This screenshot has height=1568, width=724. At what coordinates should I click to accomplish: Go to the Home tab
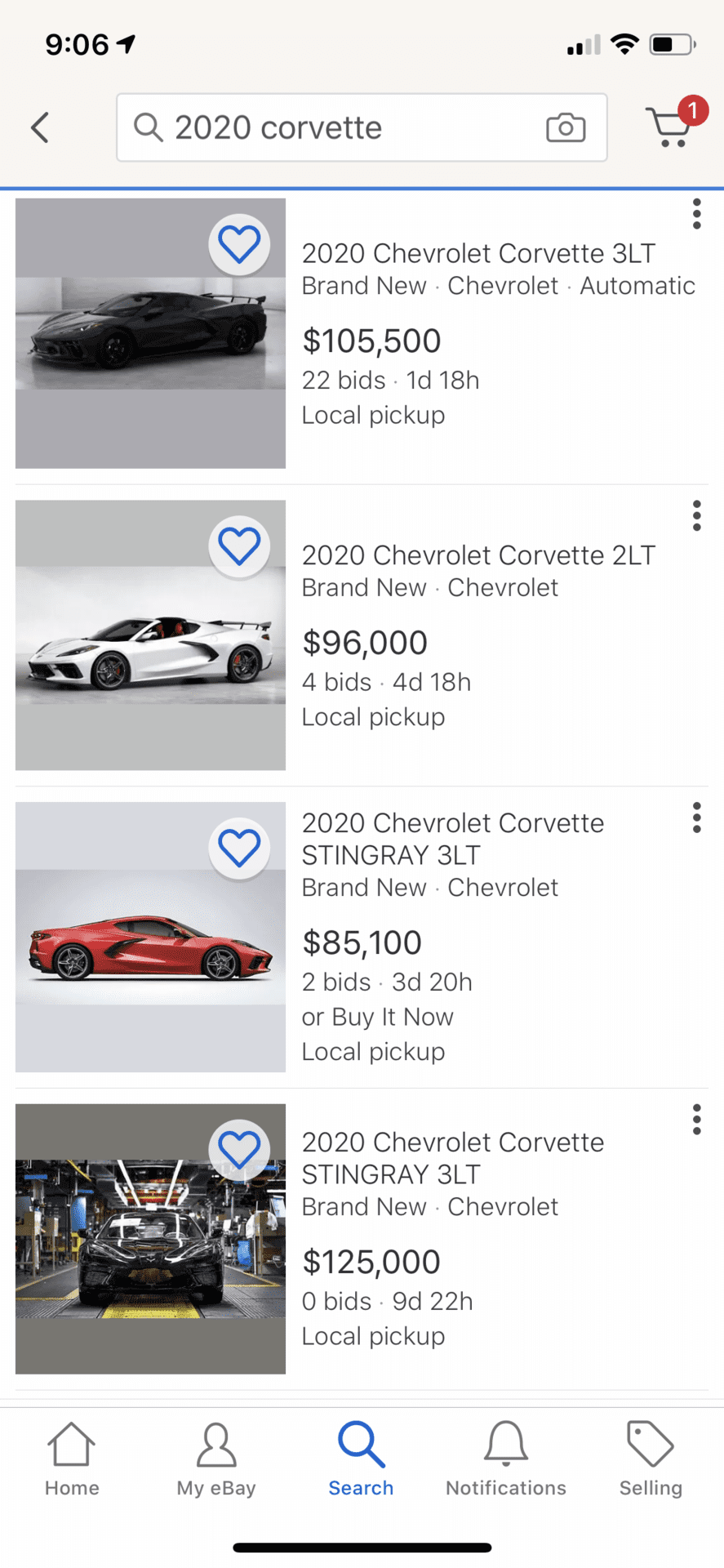pyautogui.click(x=72, y=1460)
